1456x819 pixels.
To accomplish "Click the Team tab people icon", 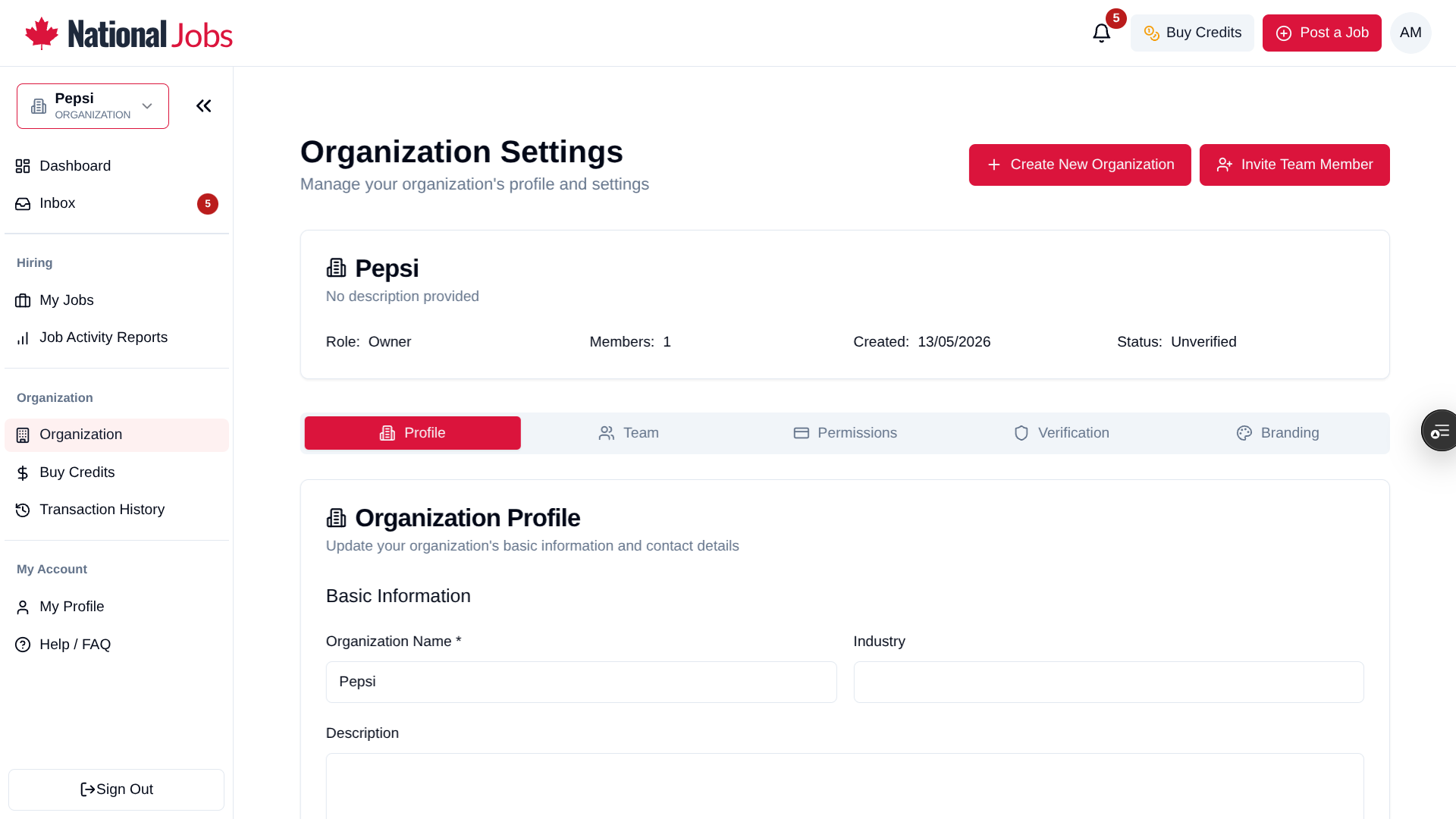I will (x=607, y=433).
